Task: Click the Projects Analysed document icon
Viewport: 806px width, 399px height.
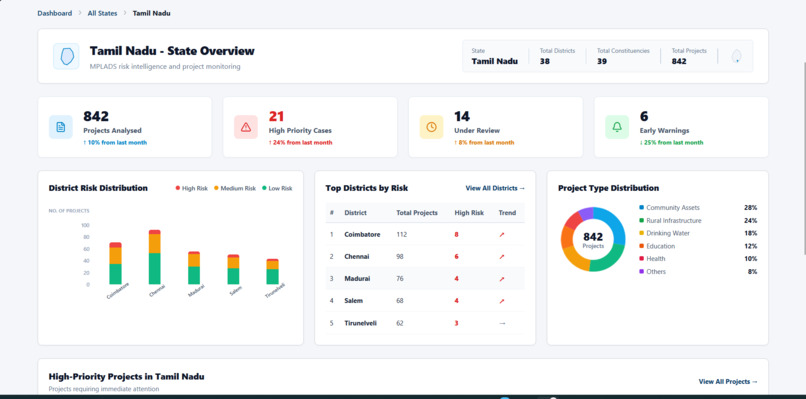Action: [x=61, y=127]
